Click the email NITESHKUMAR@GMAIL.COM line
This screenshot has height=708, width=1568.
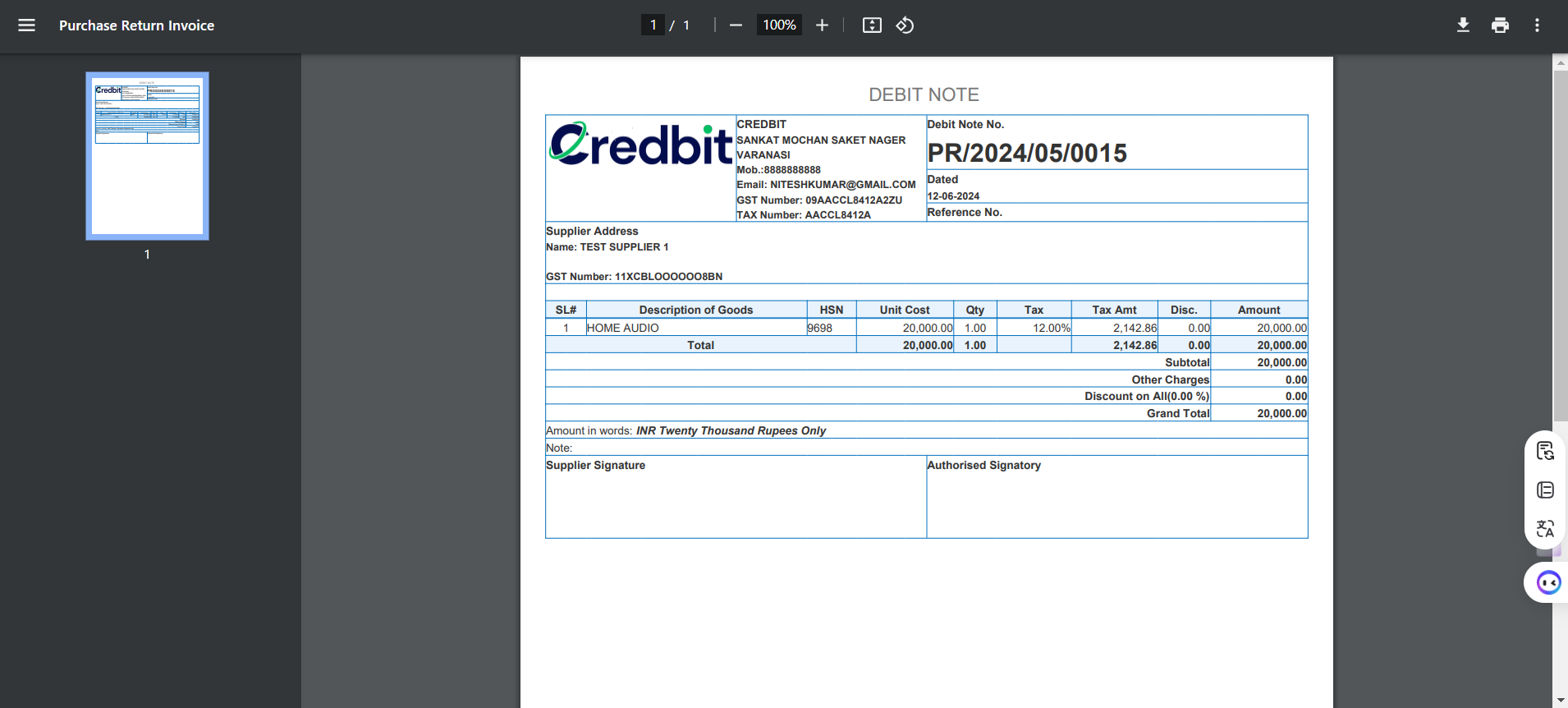(826, 185)
